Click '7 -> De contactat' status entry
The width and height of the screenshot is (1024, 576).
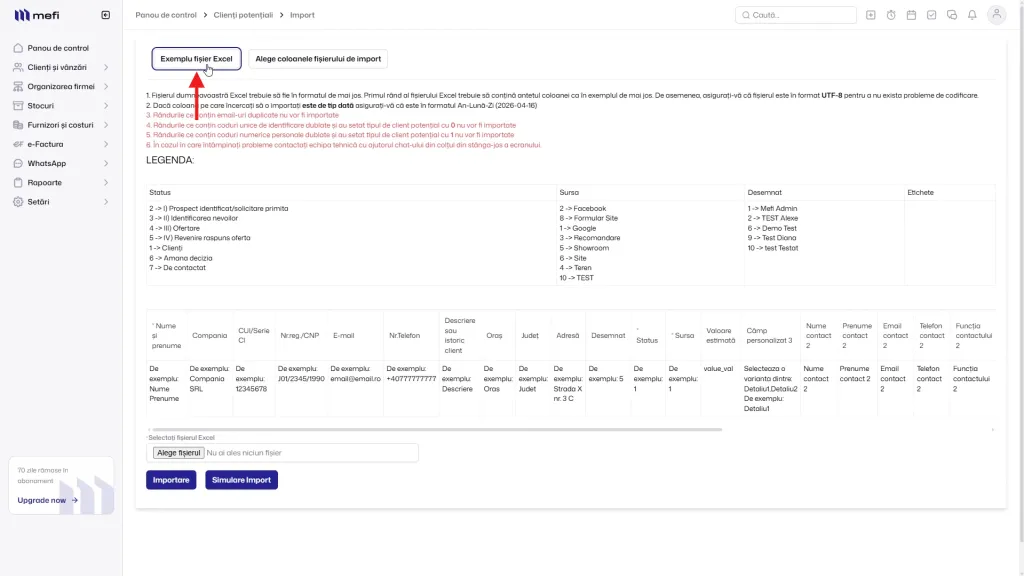tap(177, 268)
